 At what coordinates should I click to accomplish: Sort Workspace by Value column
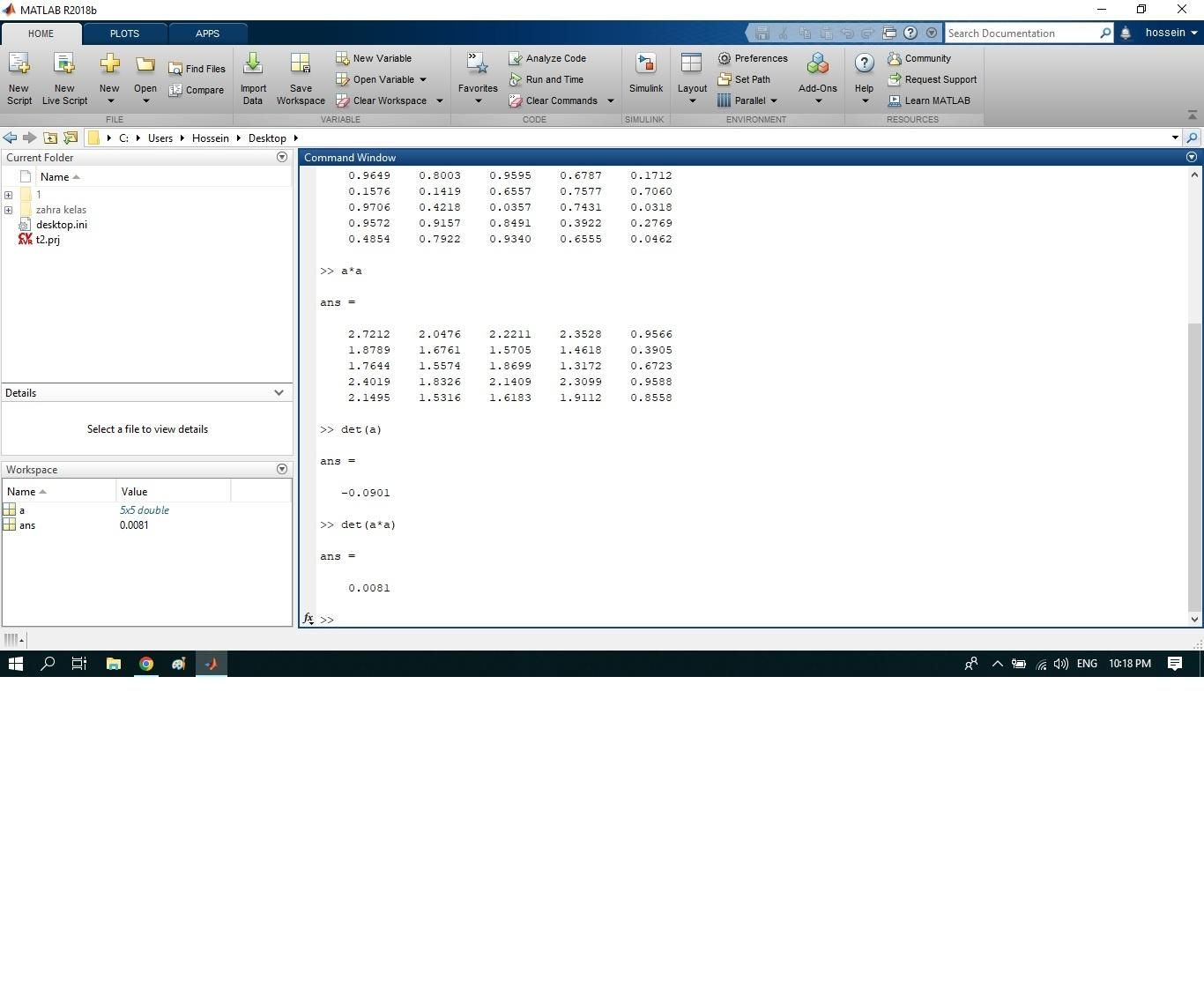173,492
